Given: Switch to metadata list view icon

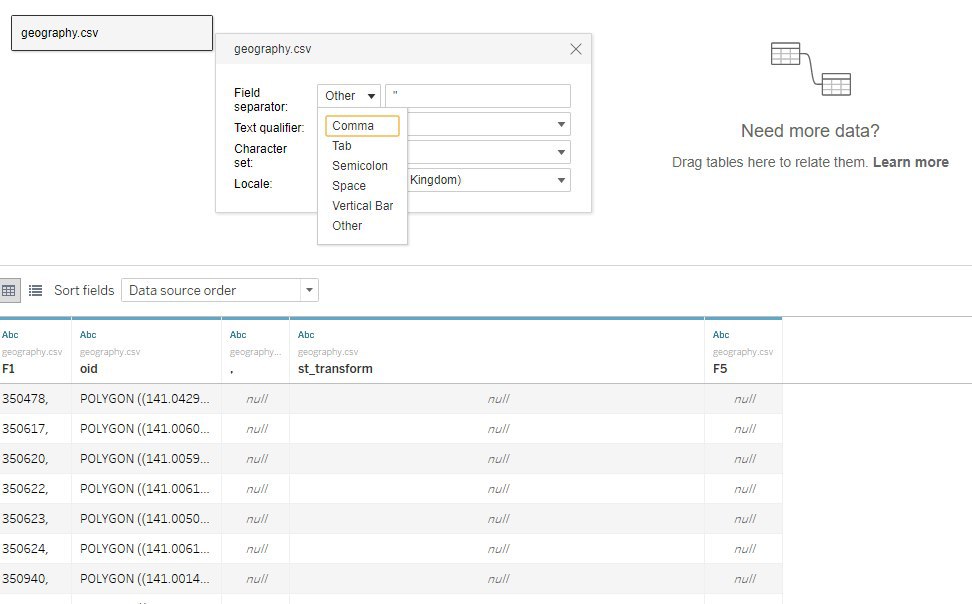Looking at the screenshot, I should [35, 290].
